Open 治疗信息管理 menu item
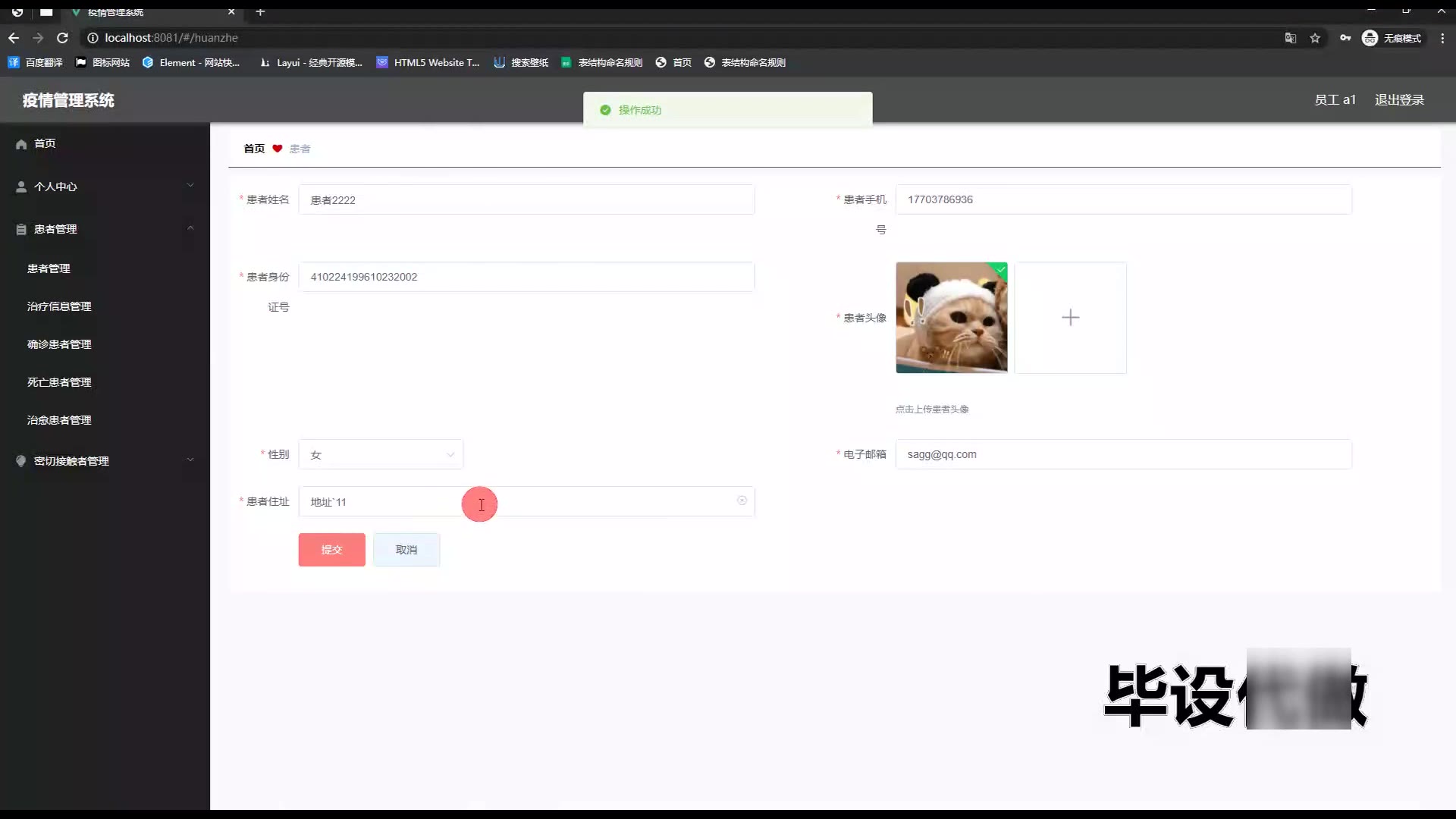The image size is (1456, 819). 59,306
